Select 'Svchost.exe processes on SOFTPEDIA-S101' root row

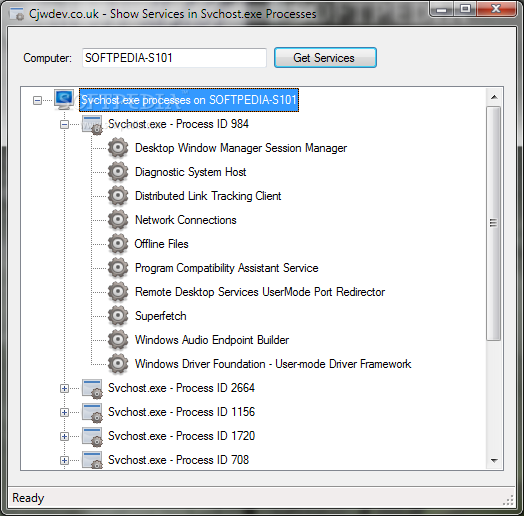tap(189, 100)
